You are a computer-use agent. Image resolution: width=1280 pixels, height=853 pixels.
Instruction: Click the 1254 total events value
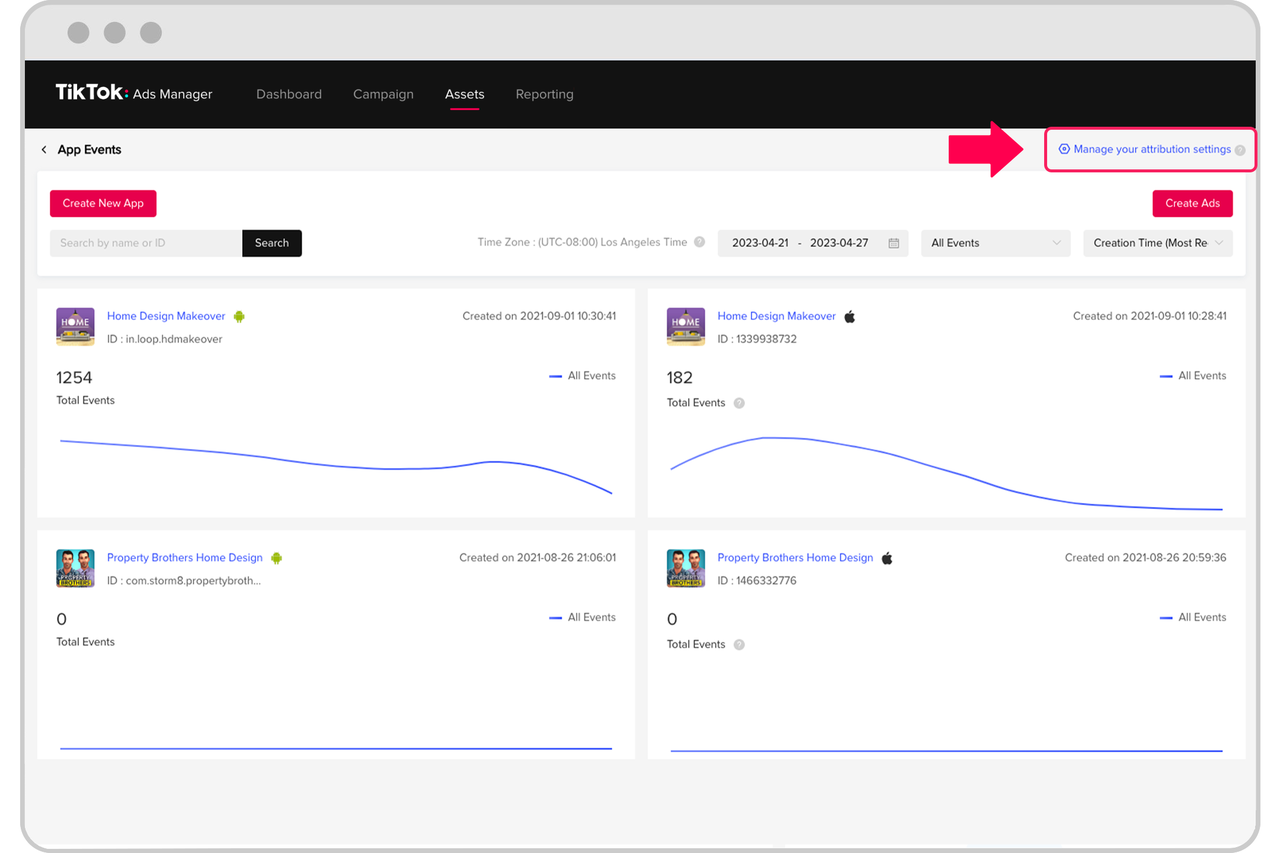[74, 378]
